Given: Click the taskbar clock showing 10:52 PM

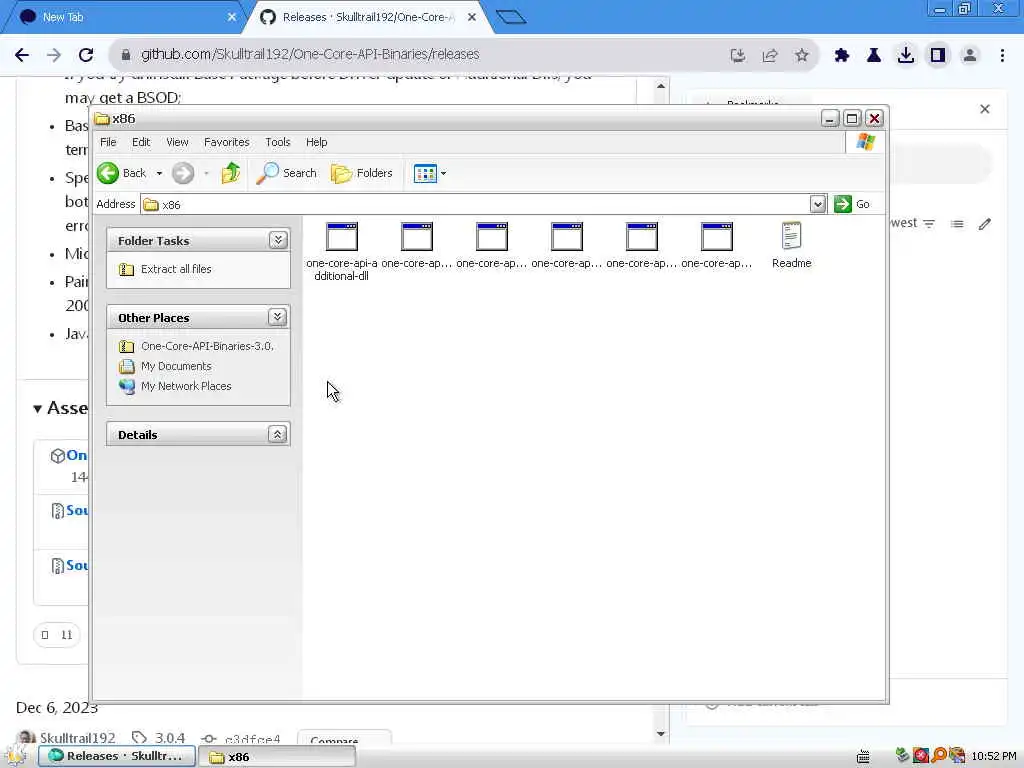Looking at the screenshot, I should coord(994,756).
